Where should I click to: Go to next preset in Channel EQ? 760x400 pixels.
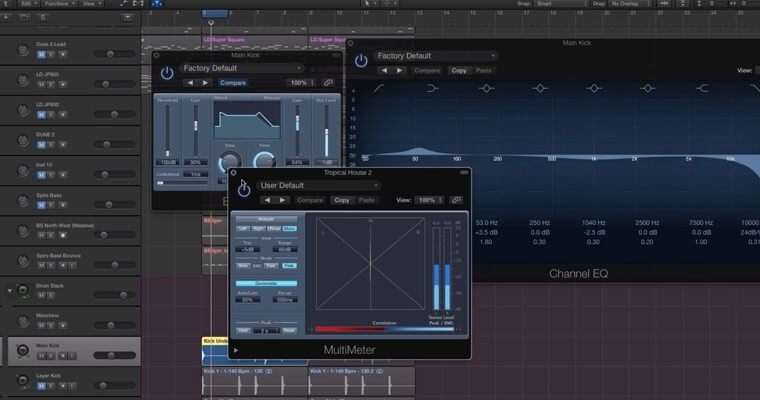point(399,70)
